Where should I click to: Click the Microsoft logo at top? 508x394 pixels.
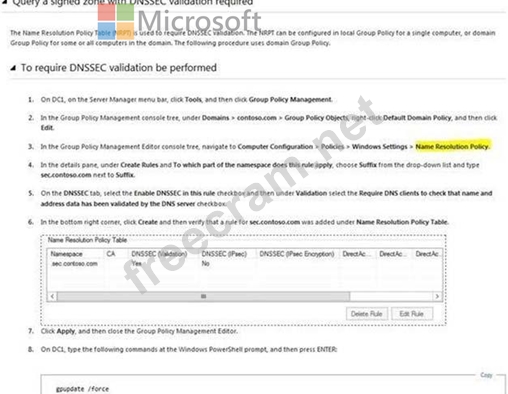coord(180,21)
